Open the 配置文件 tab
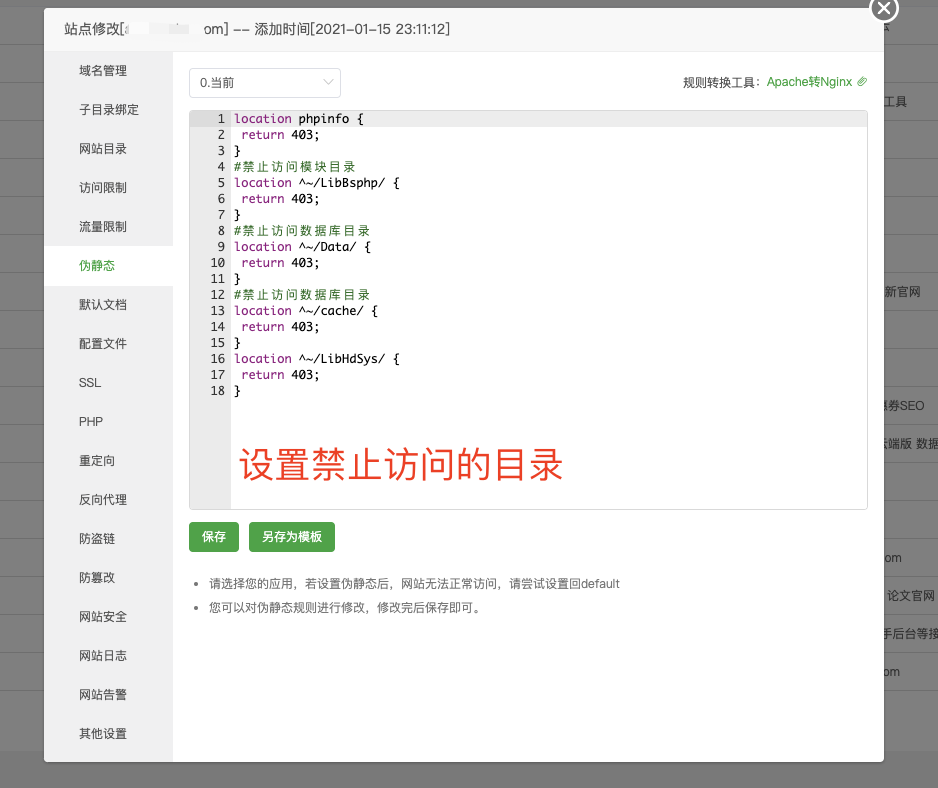Screen dimensions: 938x788 (x=103, y=343)
